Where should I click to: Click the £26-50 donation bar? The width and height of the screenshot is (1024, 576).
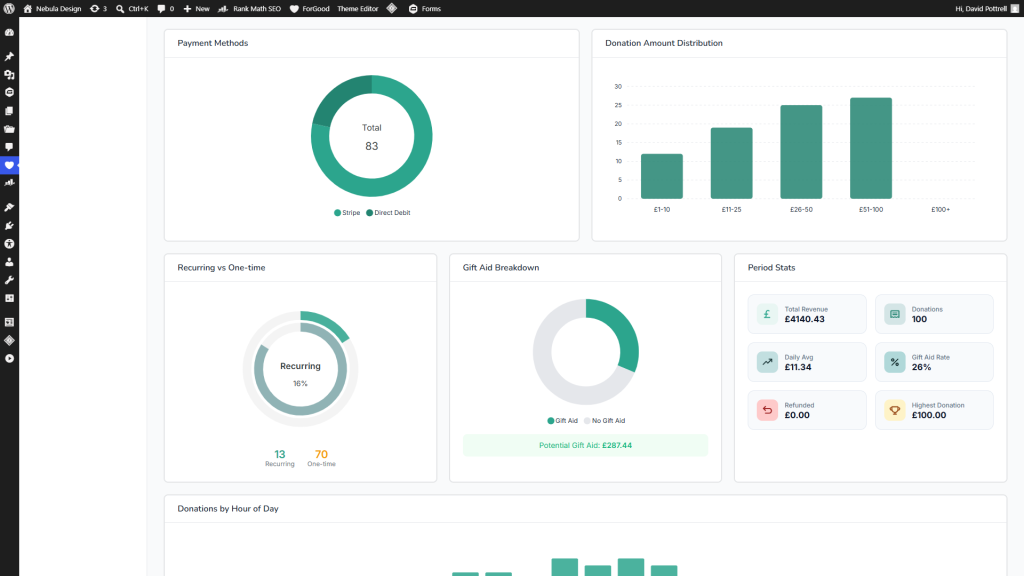[x=801, y=152]
